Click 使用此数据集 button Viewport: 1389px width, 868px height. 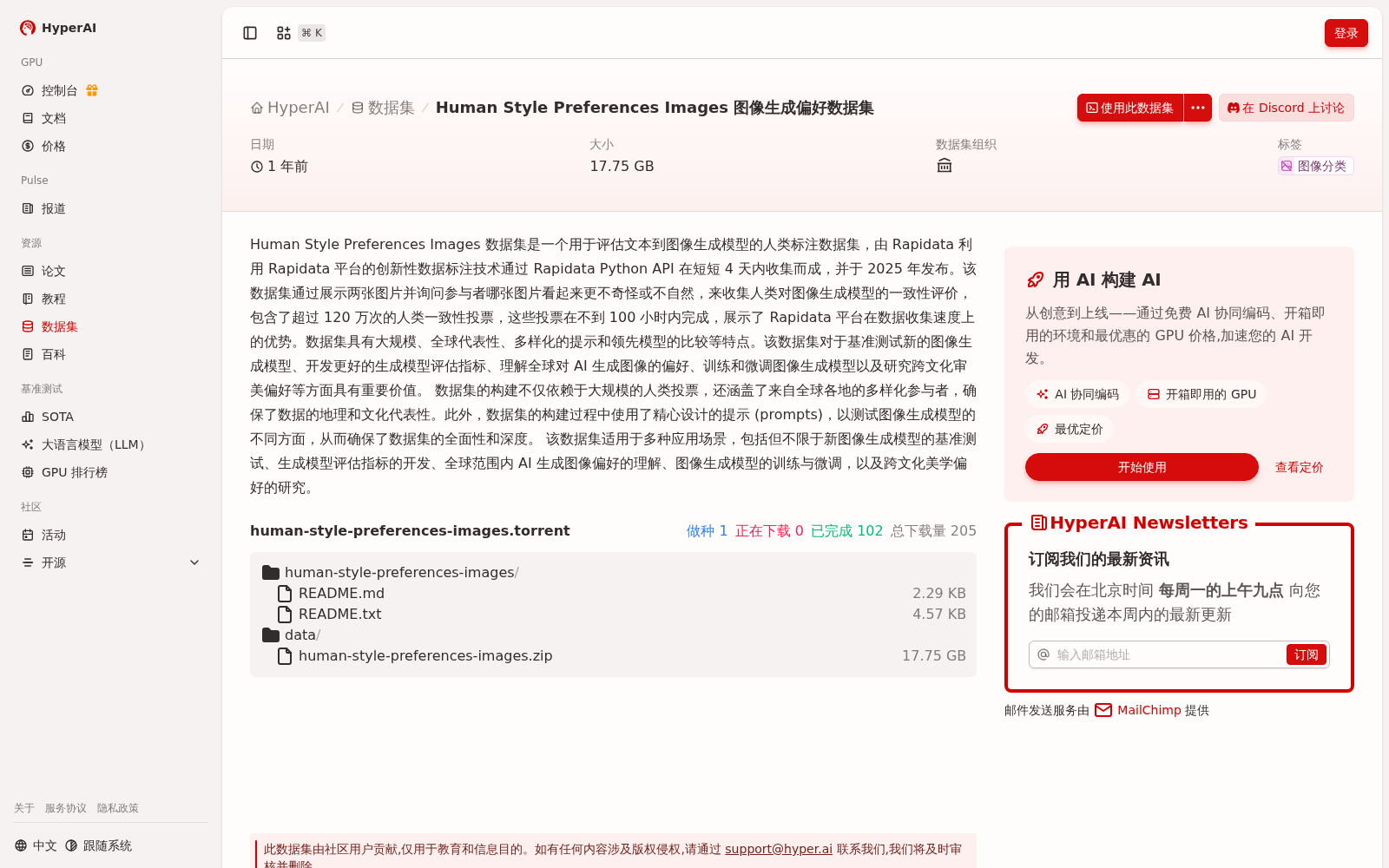tap(1130, 108)
